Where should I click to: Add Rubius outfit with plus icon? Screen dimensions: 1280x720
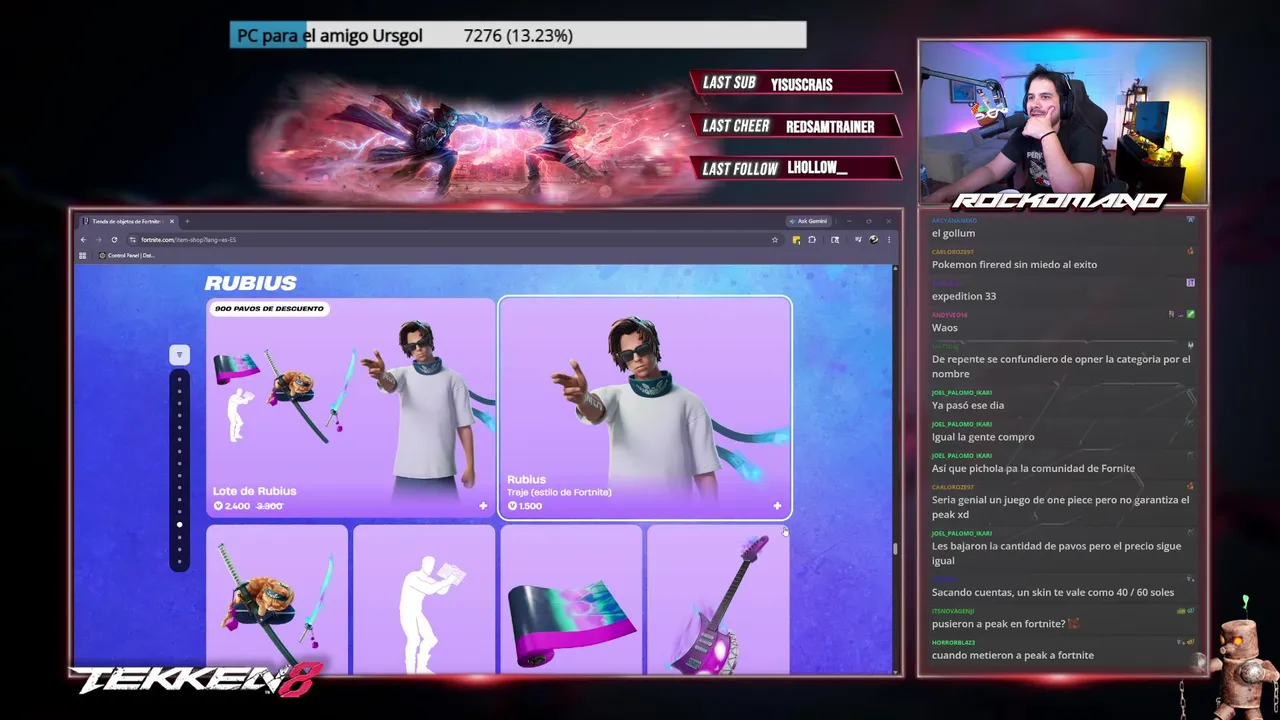[x=777, y=506]
